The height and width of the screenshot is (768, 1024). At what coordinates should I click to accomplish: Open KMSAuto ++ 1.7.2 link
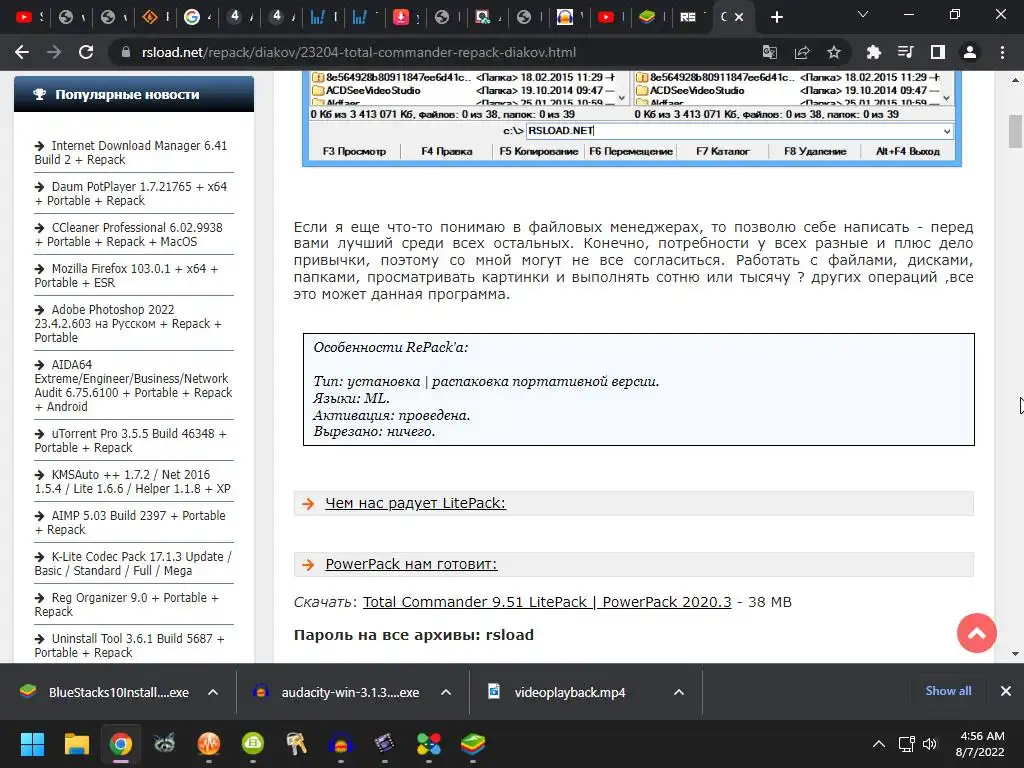pyautogui.click(x=133, y=482)
